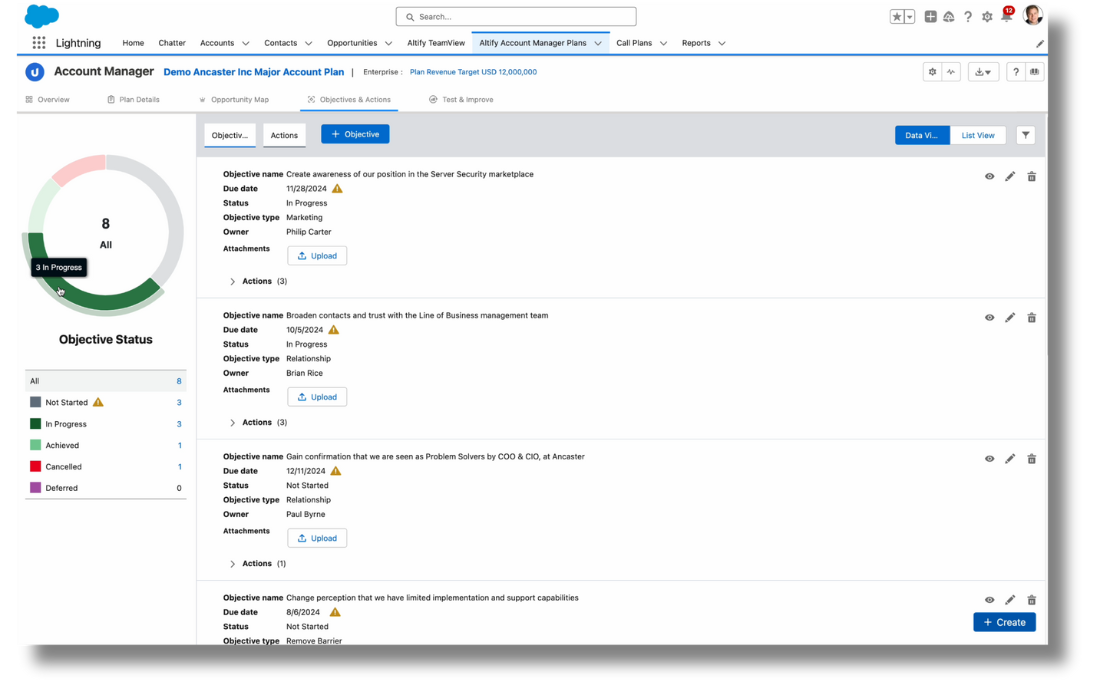Expand Actions (3) under Server Security objective

232,281
